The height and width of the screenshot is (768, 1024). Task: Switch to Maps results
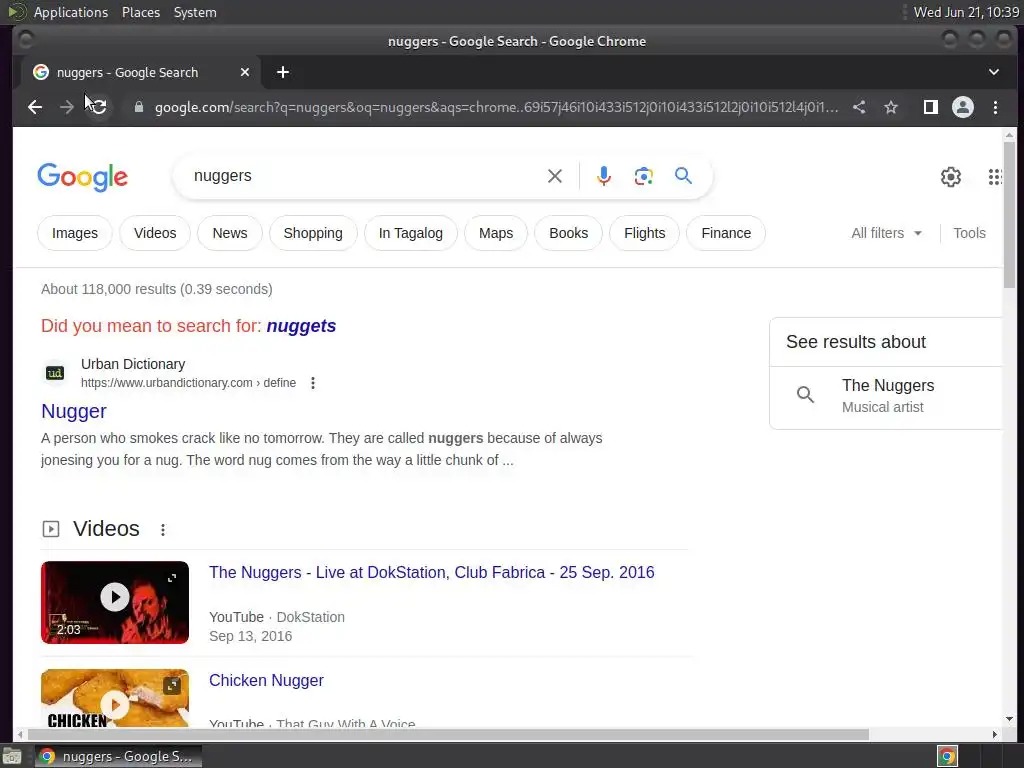[496, 233]
